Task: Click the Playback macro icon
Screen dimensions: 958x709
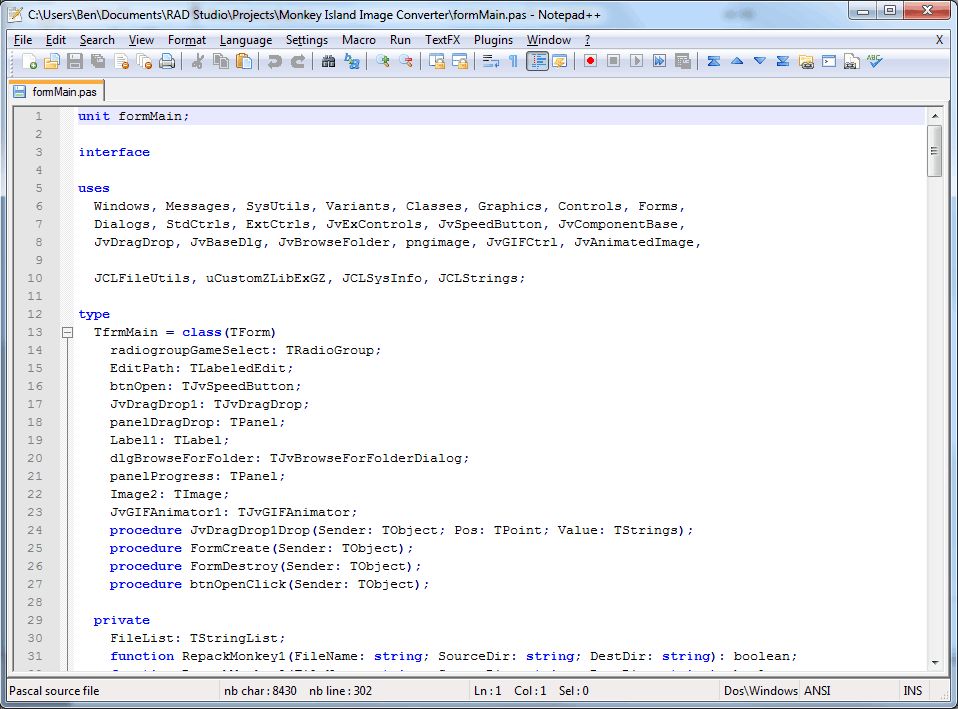Action: click(x=637, y=61)
